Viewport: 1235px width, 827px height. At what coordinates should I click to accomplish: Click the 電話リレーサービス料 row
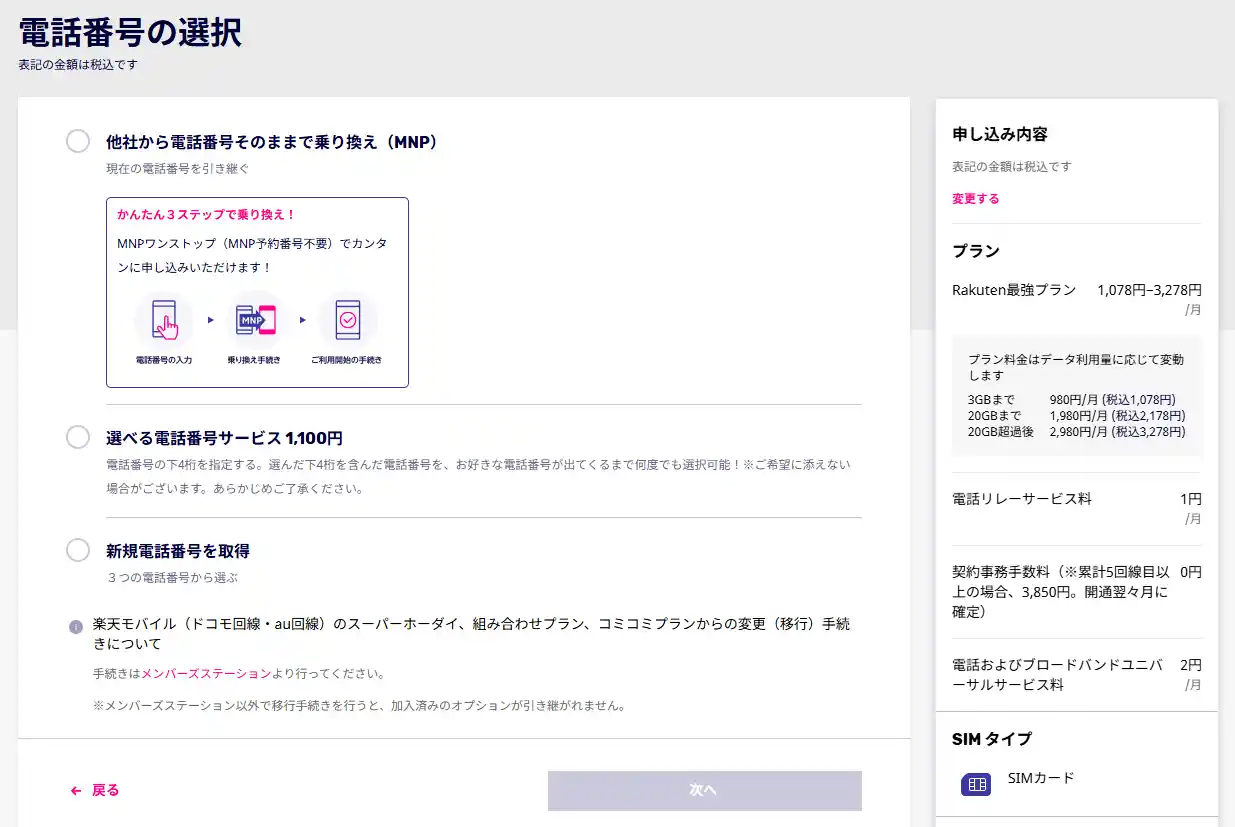point(1076,508)
